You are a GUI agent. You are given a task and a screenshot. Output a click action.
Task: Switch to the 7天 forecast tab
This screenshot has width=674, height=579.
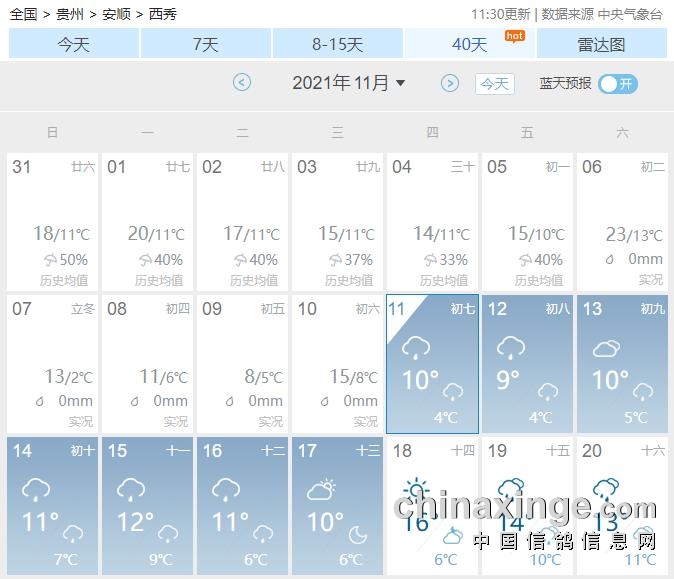click(206, 44)
